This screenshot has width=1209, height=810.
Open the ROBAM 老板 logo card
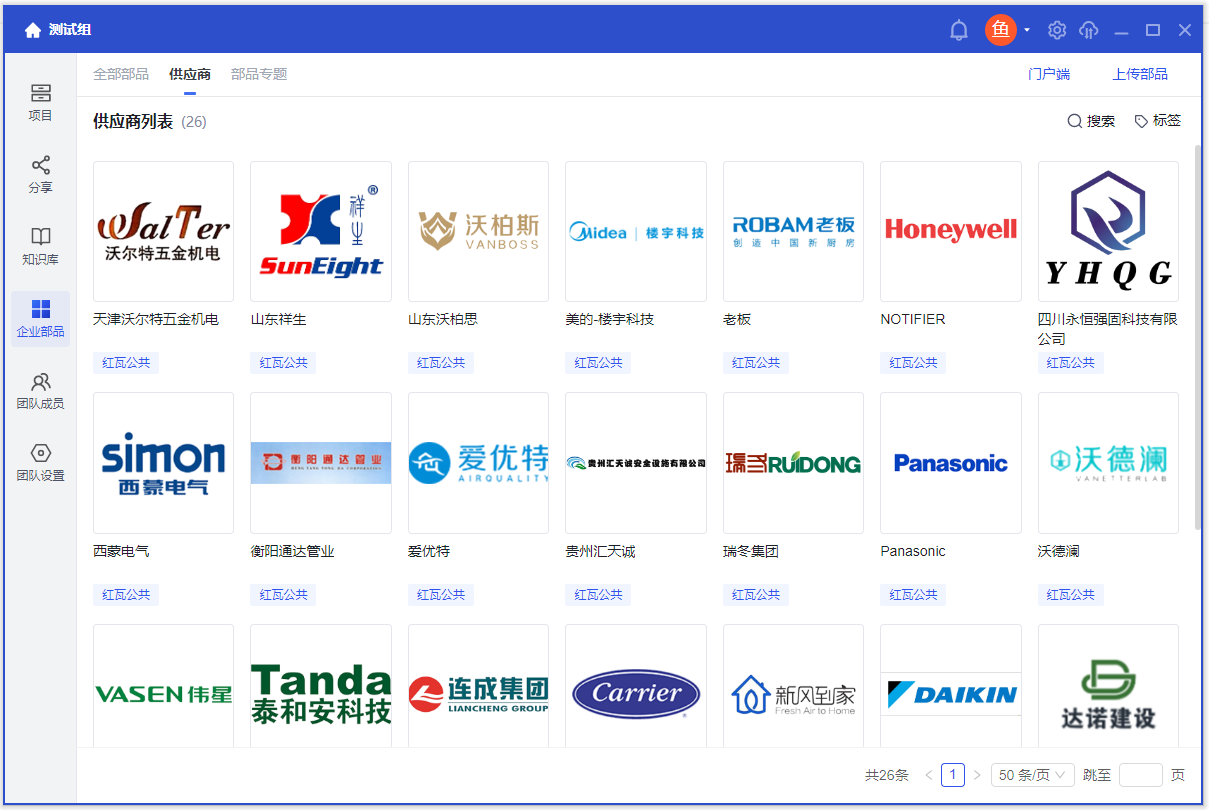point(793,231)
